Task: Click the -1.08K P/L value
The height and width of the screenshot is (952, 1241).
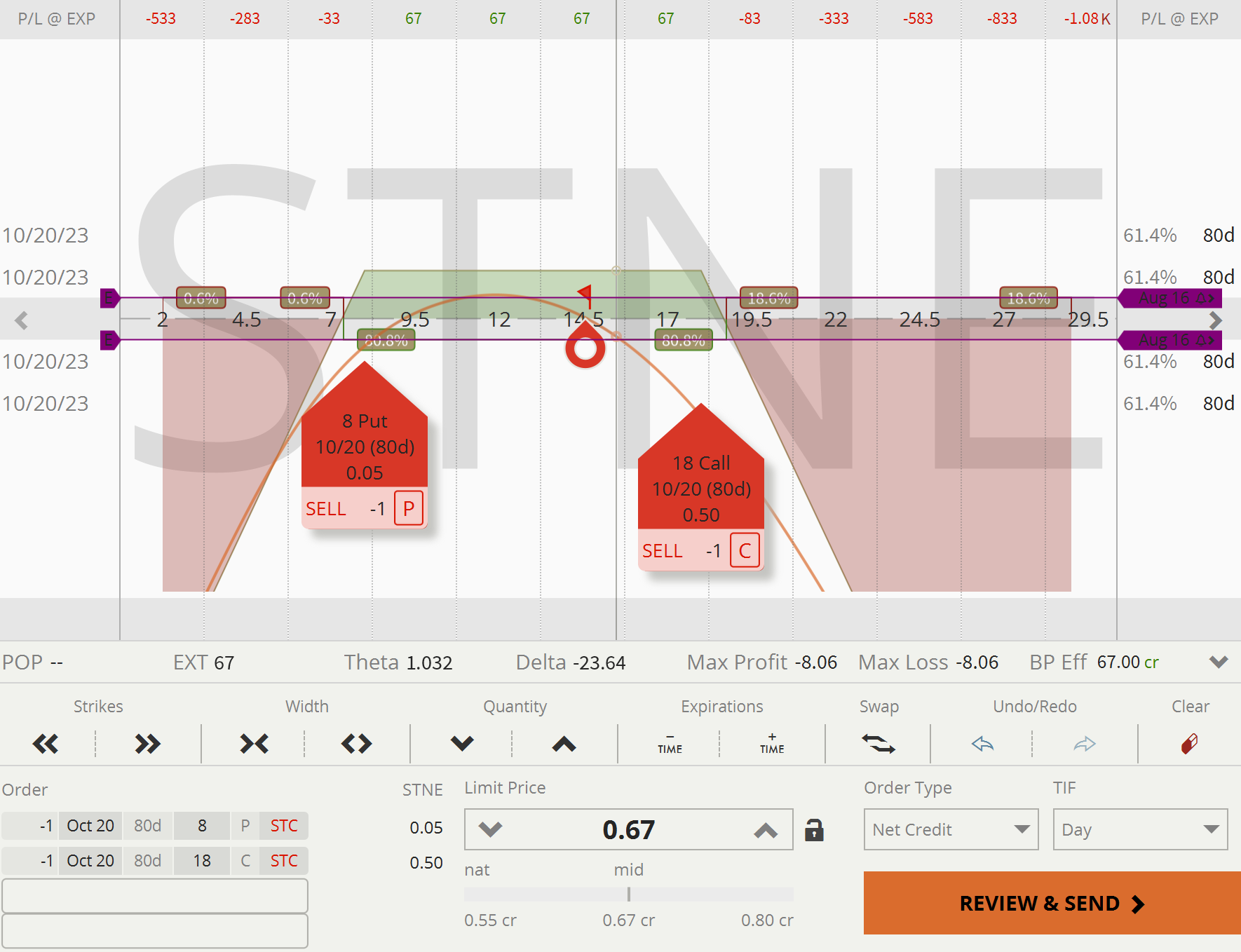Action: 1087,19
